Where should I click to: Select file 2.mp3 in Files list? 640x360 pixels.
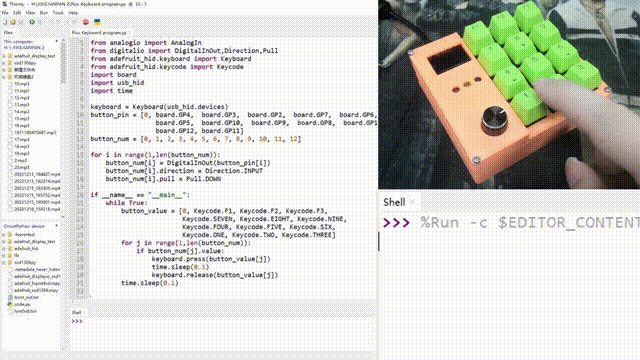[x=20, y=160]
